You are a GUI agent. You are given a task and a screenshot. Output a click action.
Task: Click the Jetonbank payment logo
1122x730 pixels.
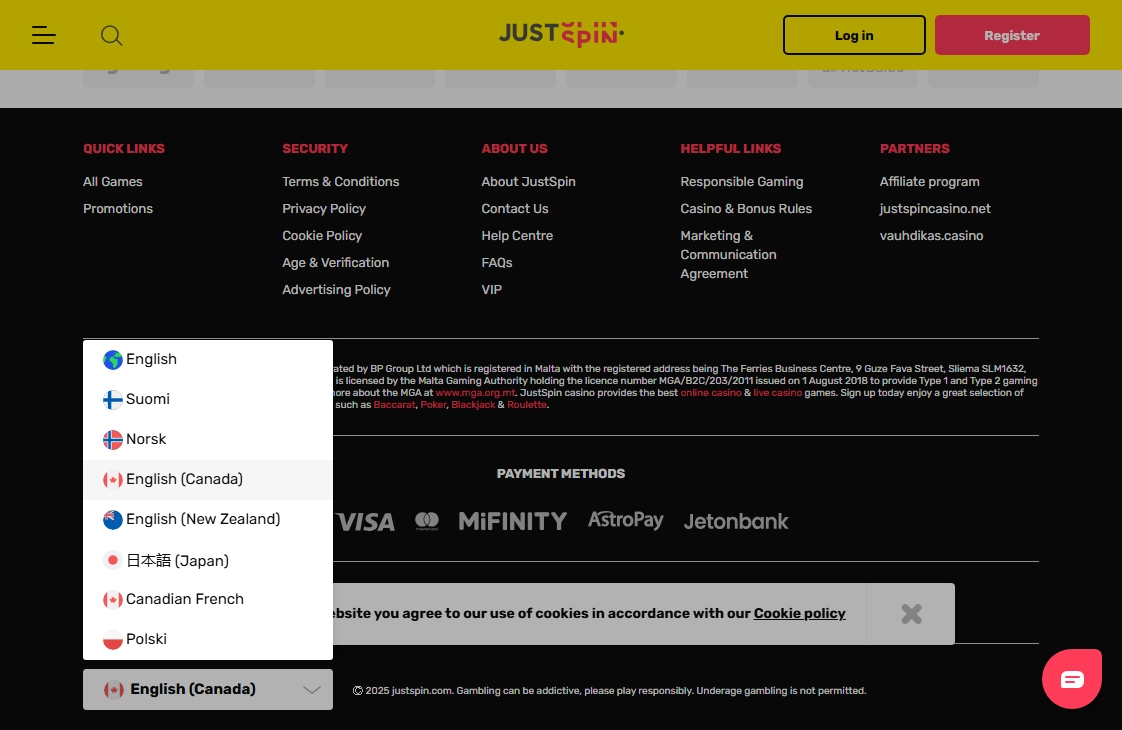pos(736,521)
